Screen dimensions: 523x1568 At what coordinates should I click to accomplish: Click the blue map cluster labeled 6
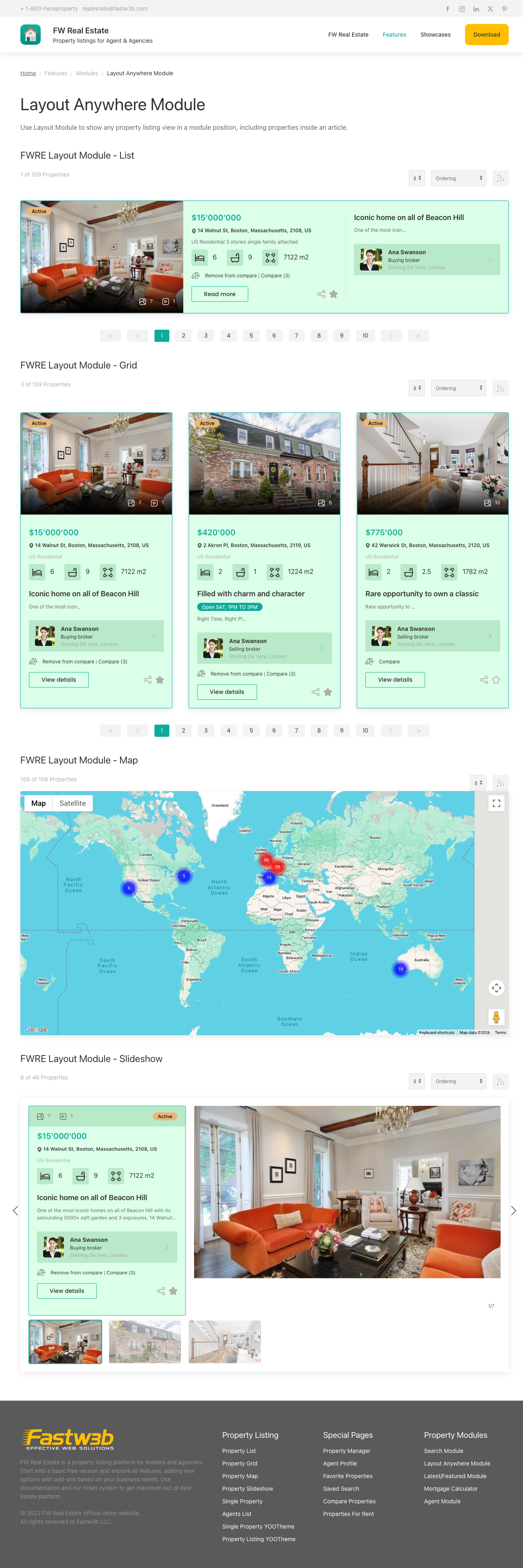[x=129, y=888]
